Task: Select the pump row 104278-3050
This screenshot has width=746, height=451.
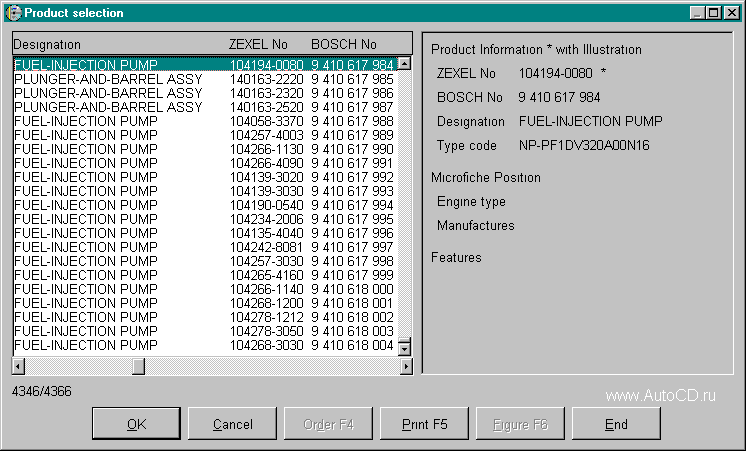Action: click(x=205, y=331)
